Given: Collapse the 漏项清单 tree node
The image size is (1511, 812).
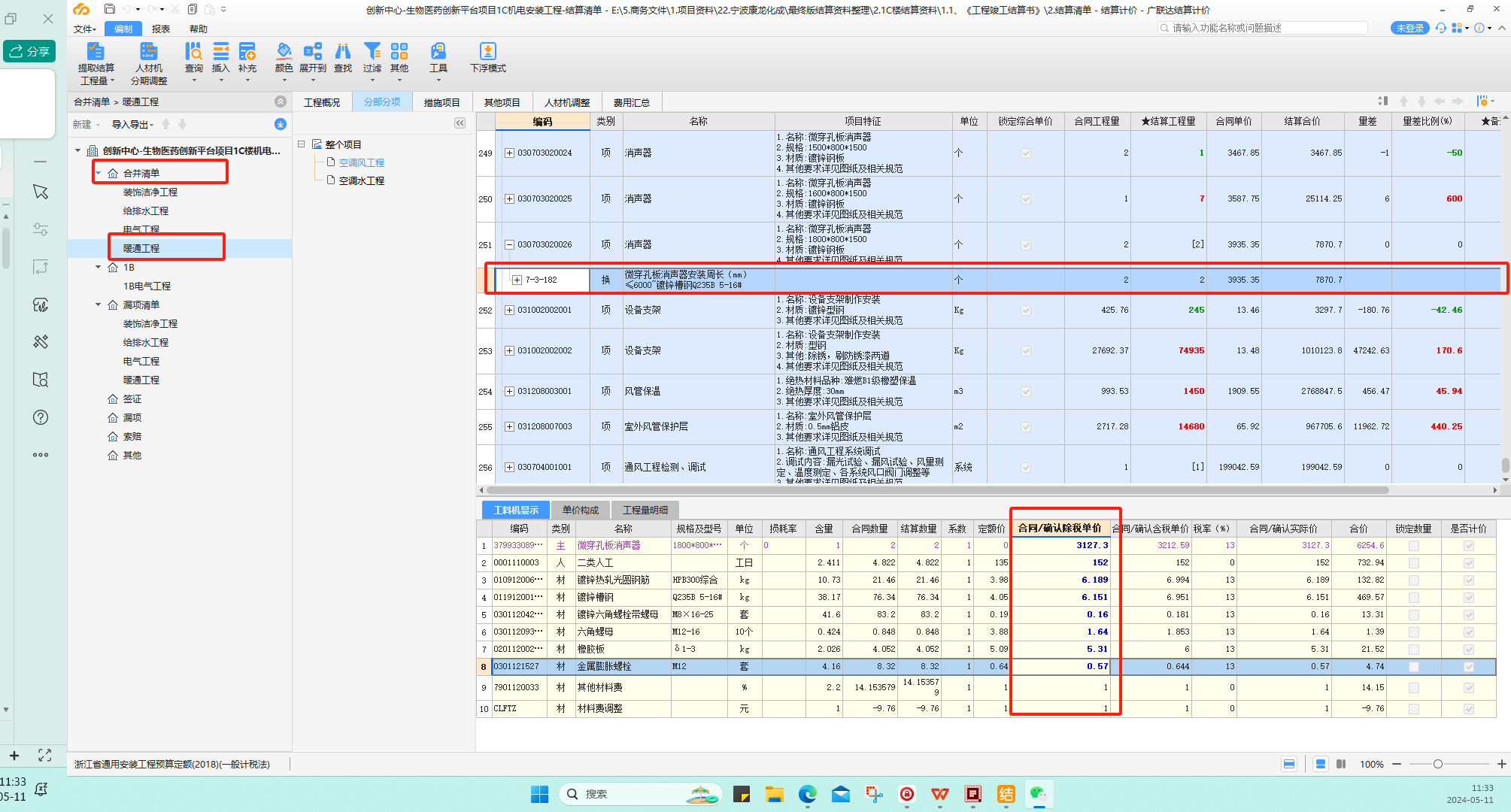Looking at the screenshot, I should (x=98, y=304).
